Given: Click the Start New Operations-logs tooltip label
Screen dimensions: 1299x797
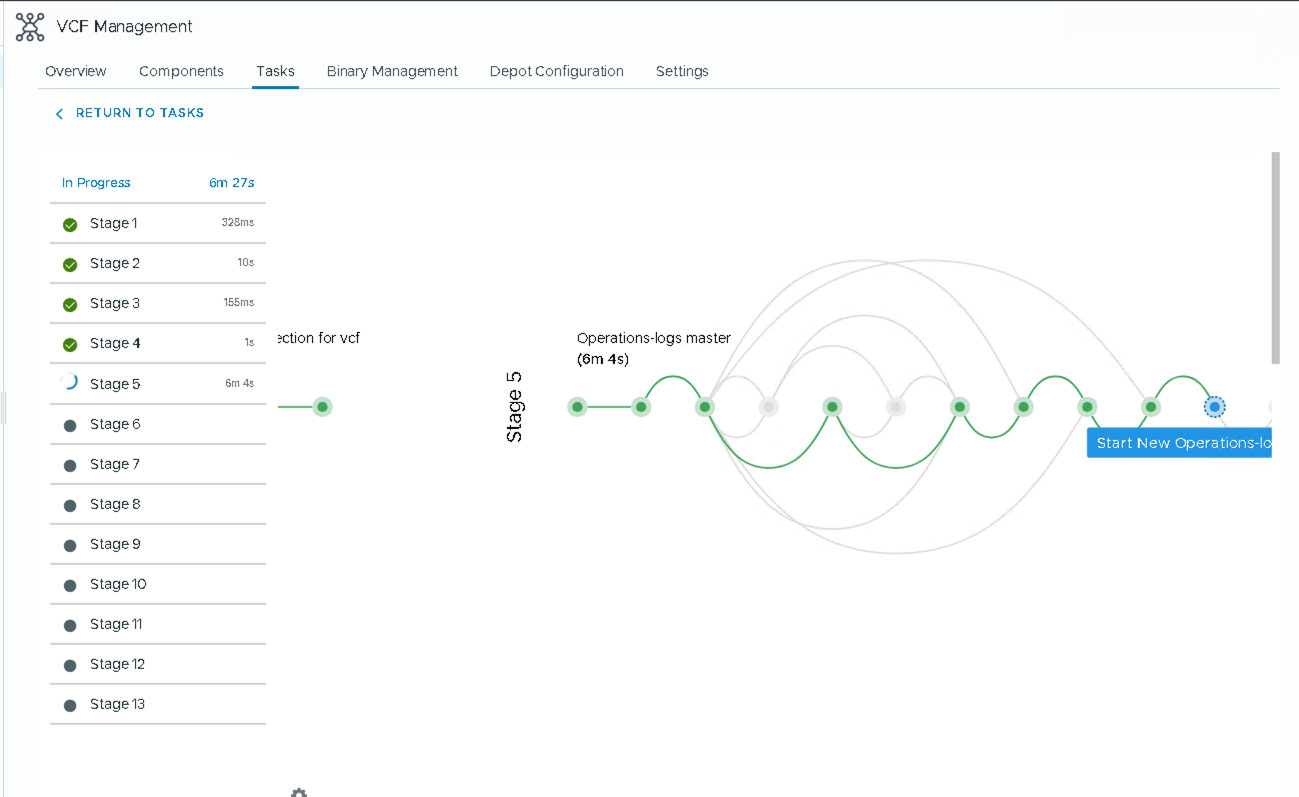Looking at the screenshot, I should (x=1180, y=443).
